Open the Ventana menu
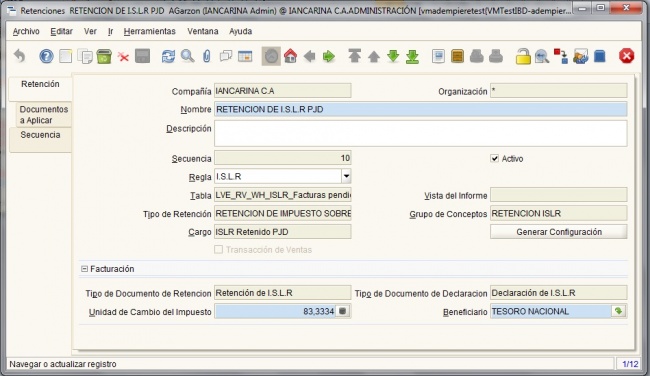Screen dimensions: 650x376 [203, 32]
